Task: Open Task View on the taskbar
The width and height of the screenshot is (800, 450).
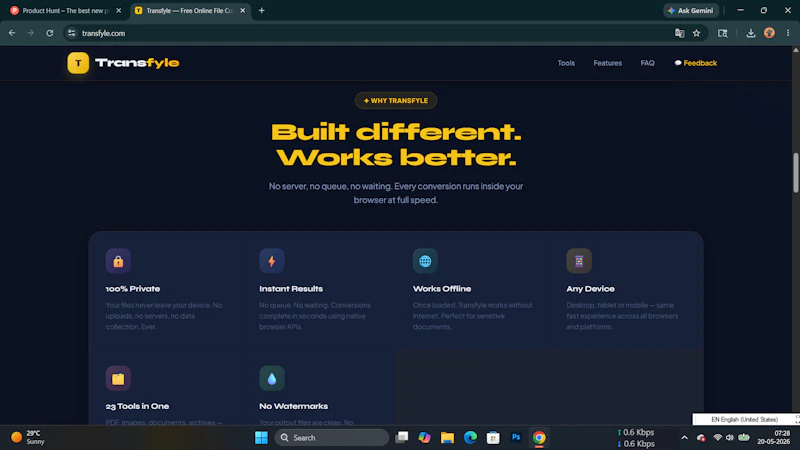Action: 402,437
